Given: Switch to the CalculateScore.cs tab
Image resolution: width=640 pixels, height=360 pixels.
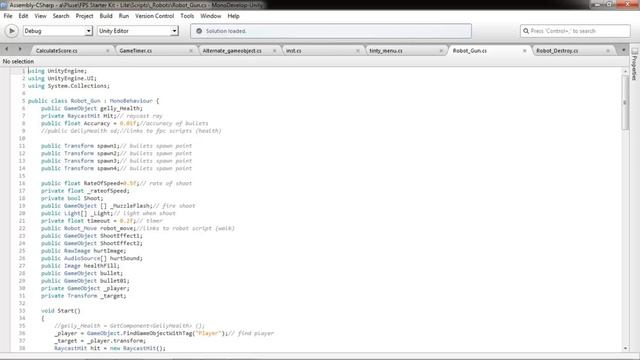Looking at the screenshot, I should [x=71, y=51].
